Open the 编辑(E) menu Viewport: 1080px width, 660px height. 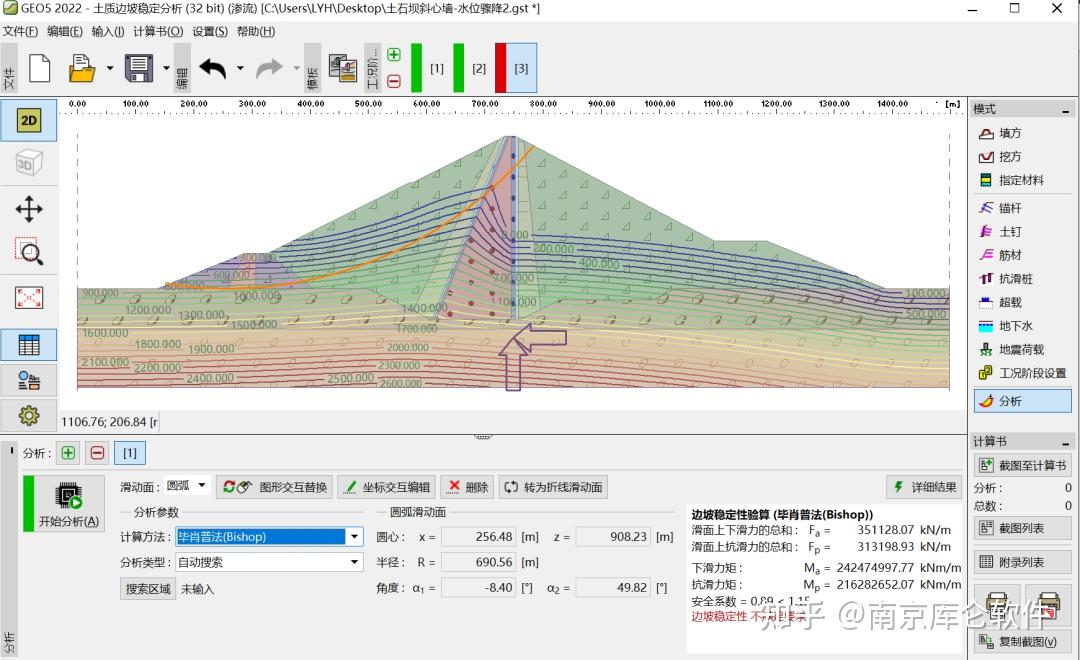click(x=65, y=31)
